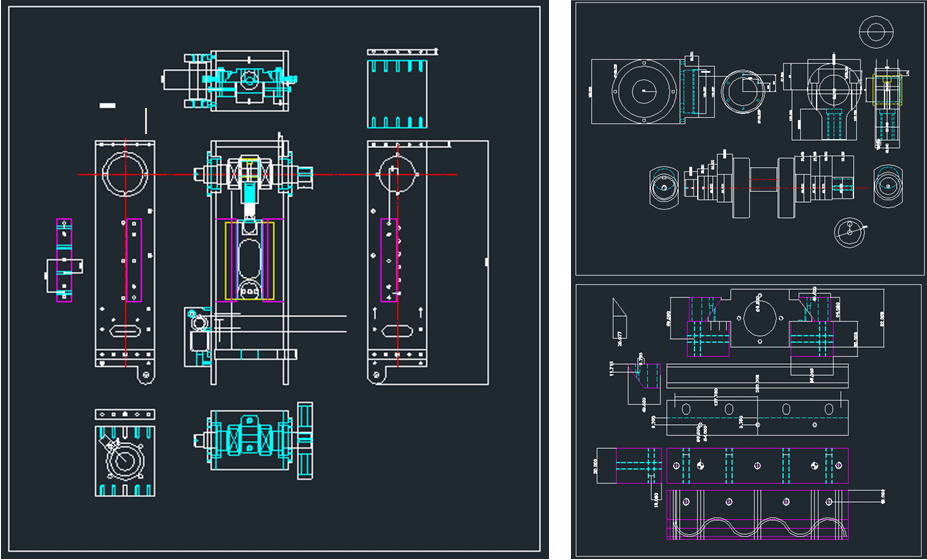Viewport: 927px width, 560px height.
Task: Click the oblong slot in the right side plate
Action: [396, 329]
